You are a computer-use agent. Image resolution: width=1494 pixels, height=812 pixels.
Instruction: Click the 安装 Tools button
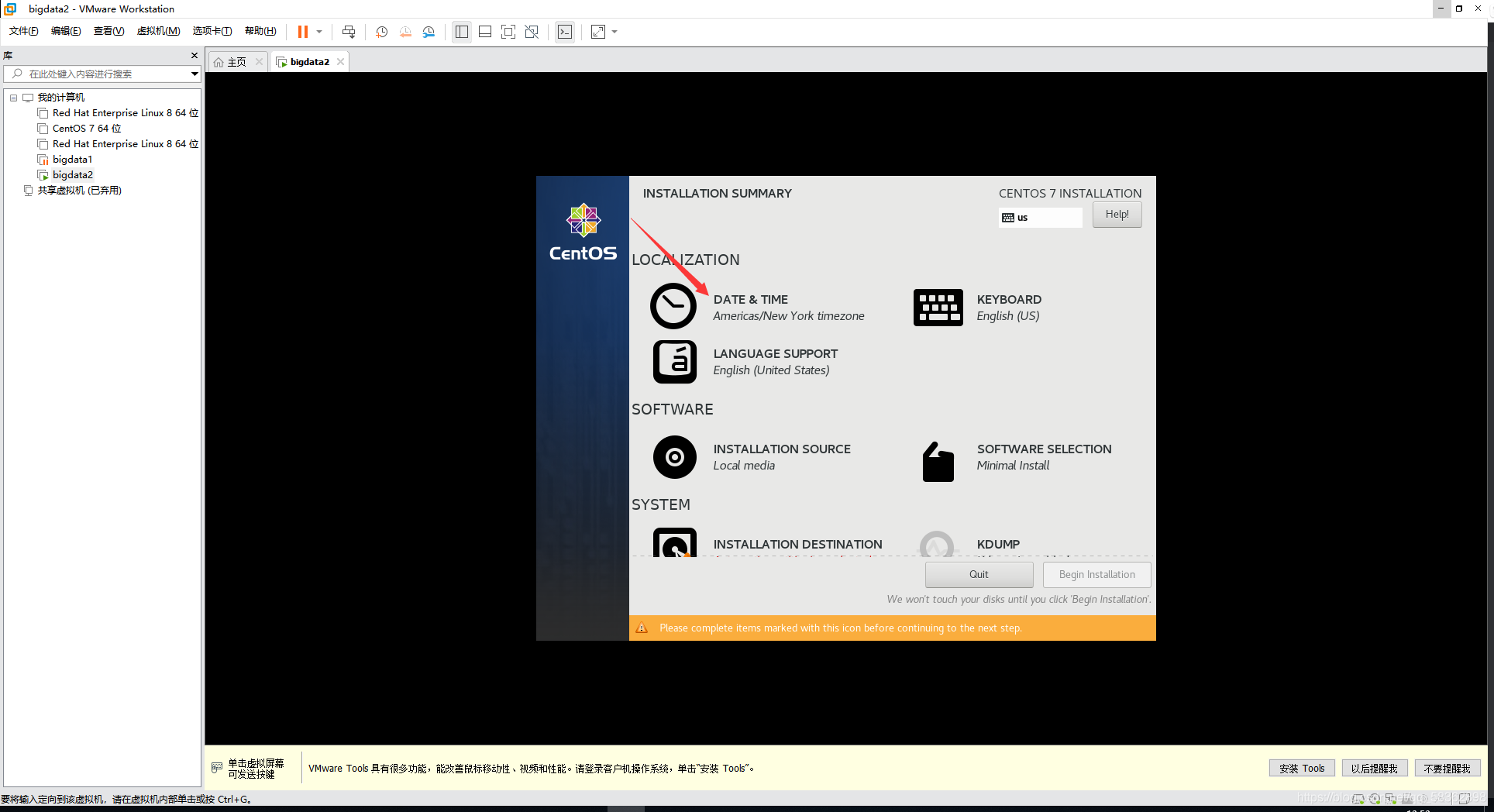pyautogui.click(x=1302, y=769)
